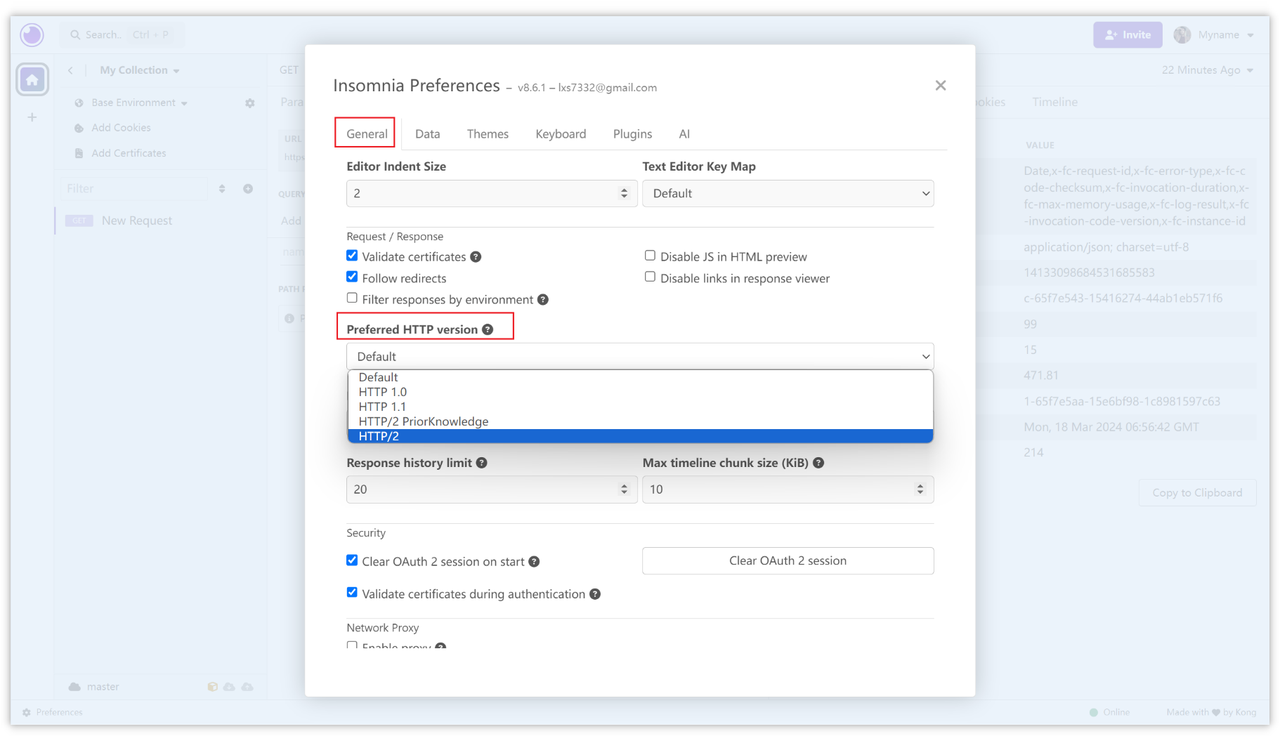Toggle Clear OAuth 2 session on start
1280x736 pixels.
pos(352,561)
